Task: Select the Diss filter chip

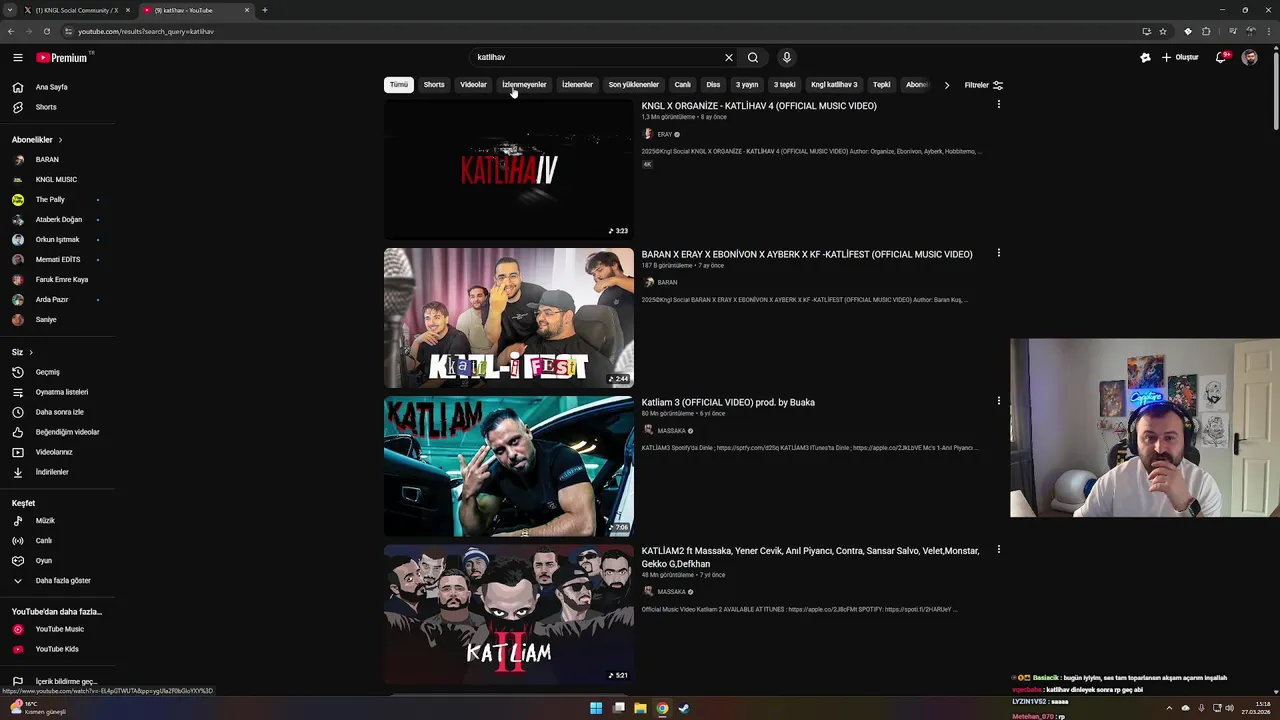Action: (x=713, y=85)
